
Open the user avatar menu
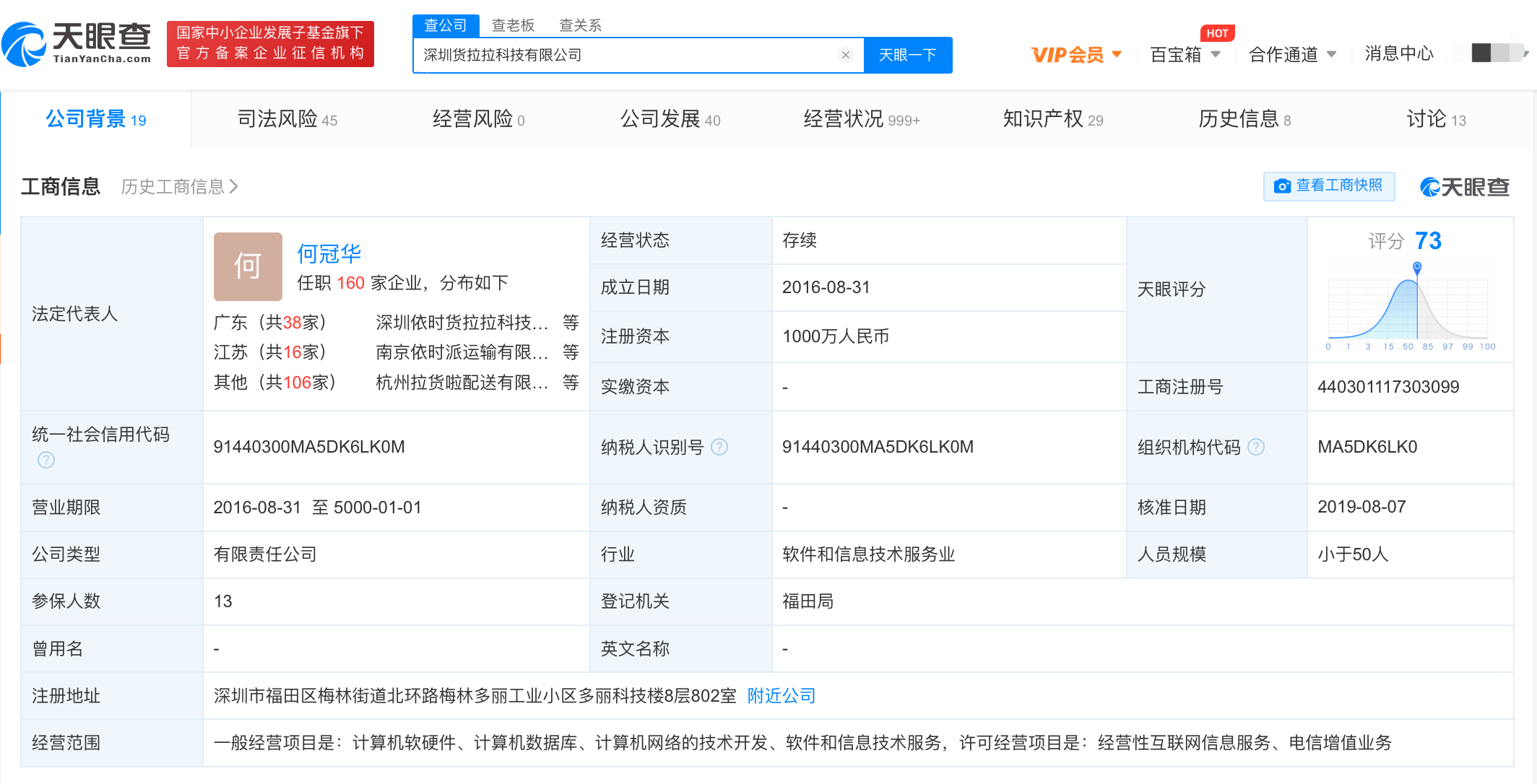pos(1499,53)
